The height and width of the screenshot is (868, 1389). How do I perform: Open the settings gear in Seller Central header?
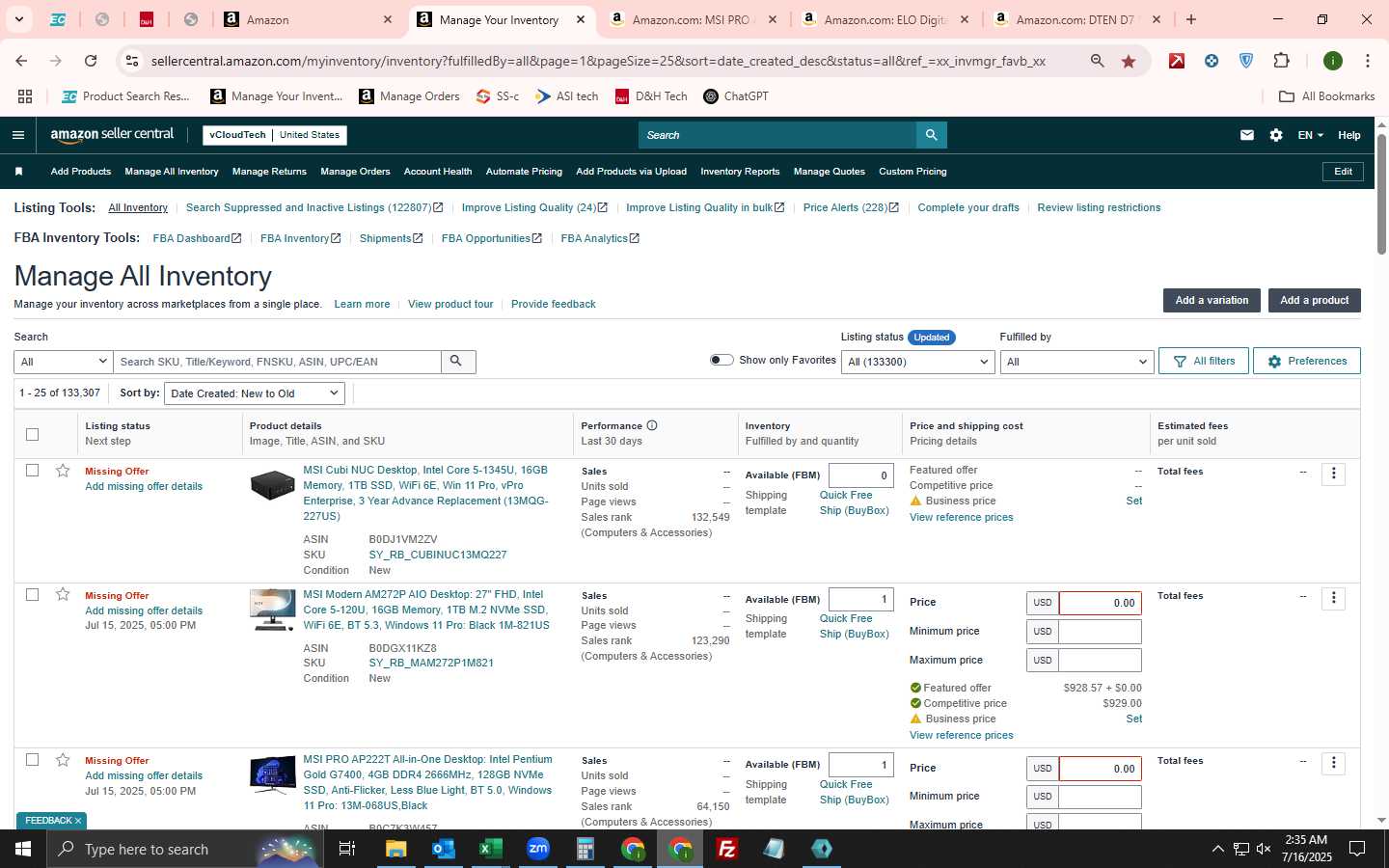pos(1276,135)
